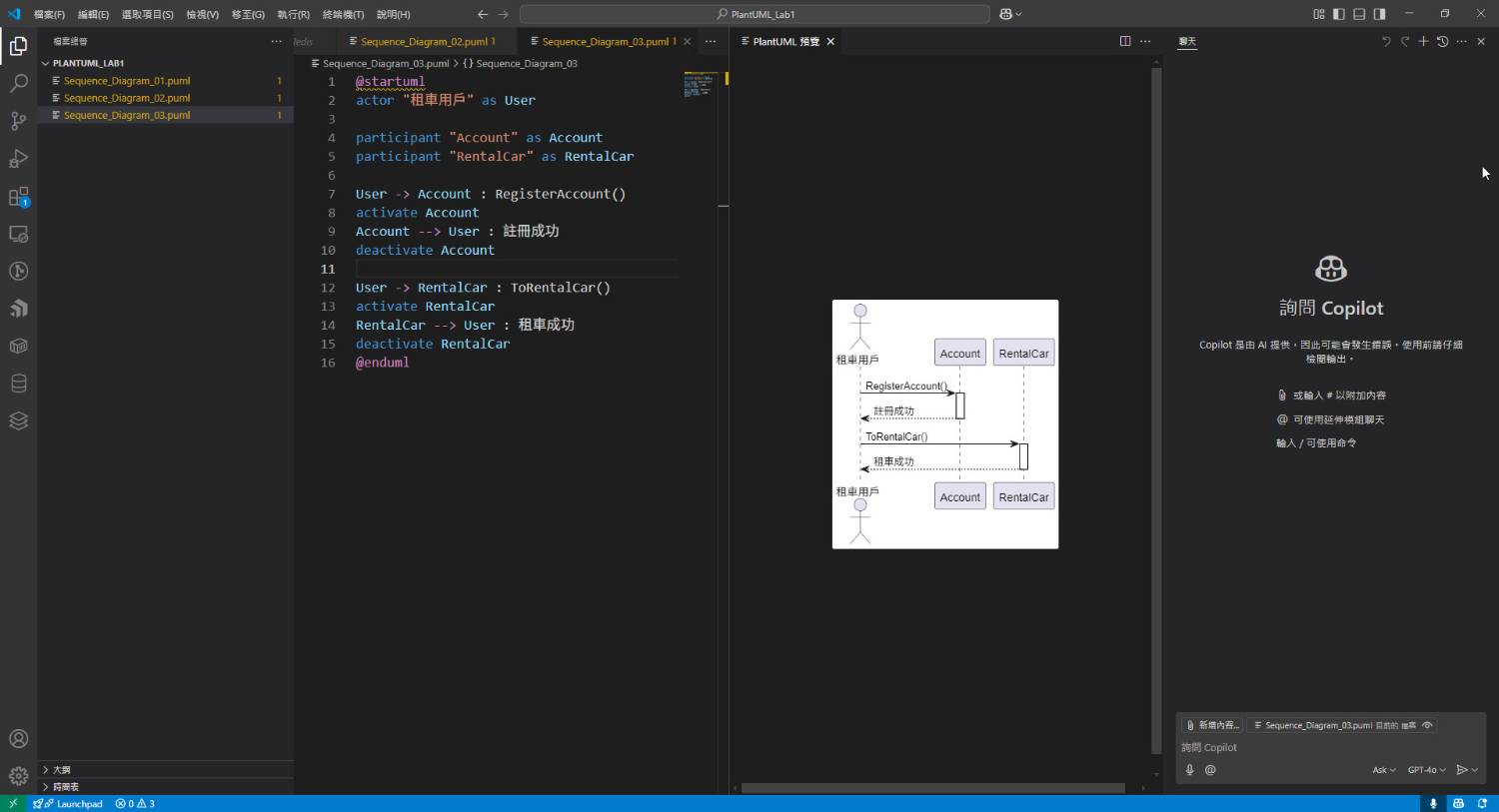Open the GPT-4o model picker
The image size is (1499, 812).
(1427, 770)
